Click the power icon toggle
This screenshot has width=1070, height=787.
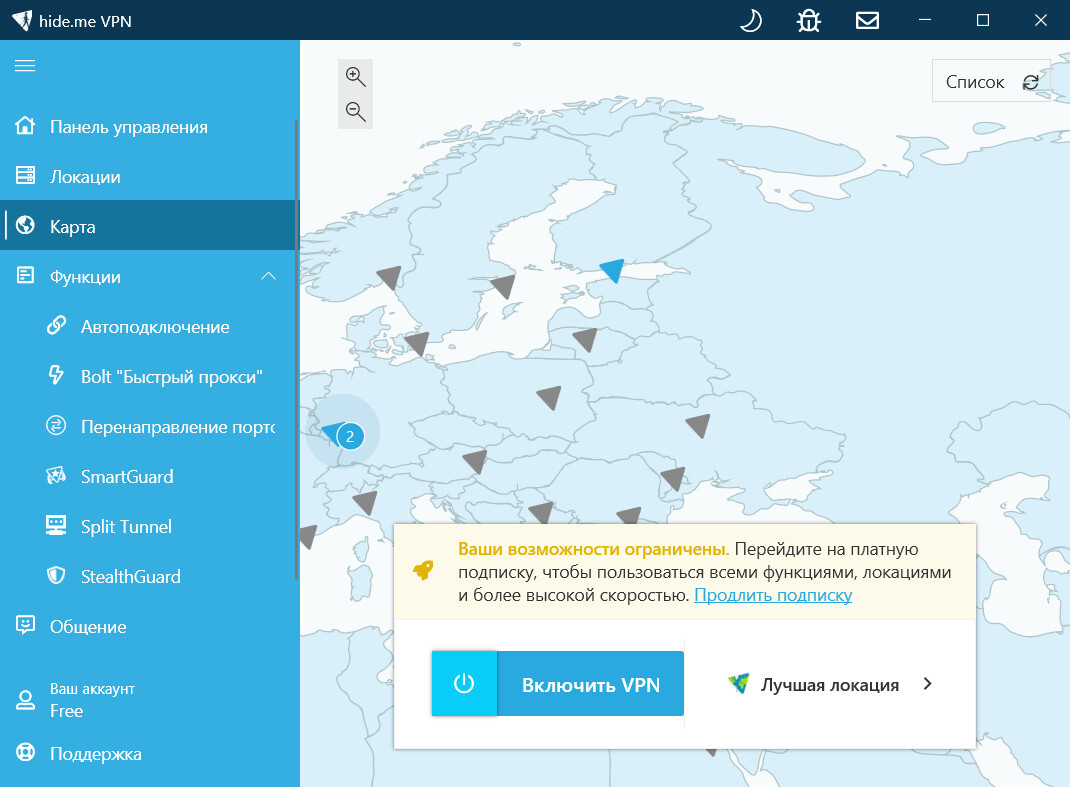pyautogui.click(x=464, y=683)
